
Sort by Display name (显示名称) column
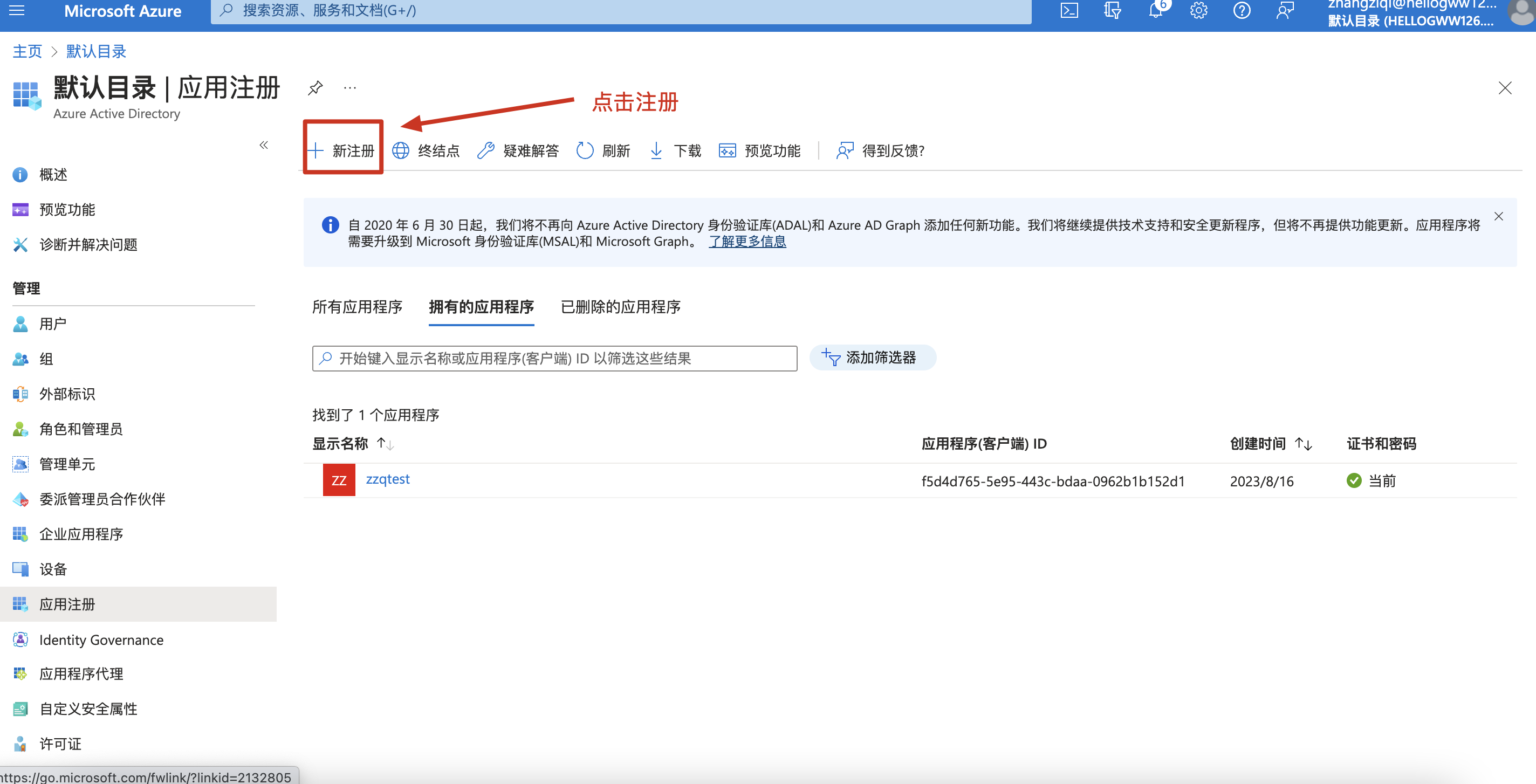pyautogui.click(x=353, y=444)
